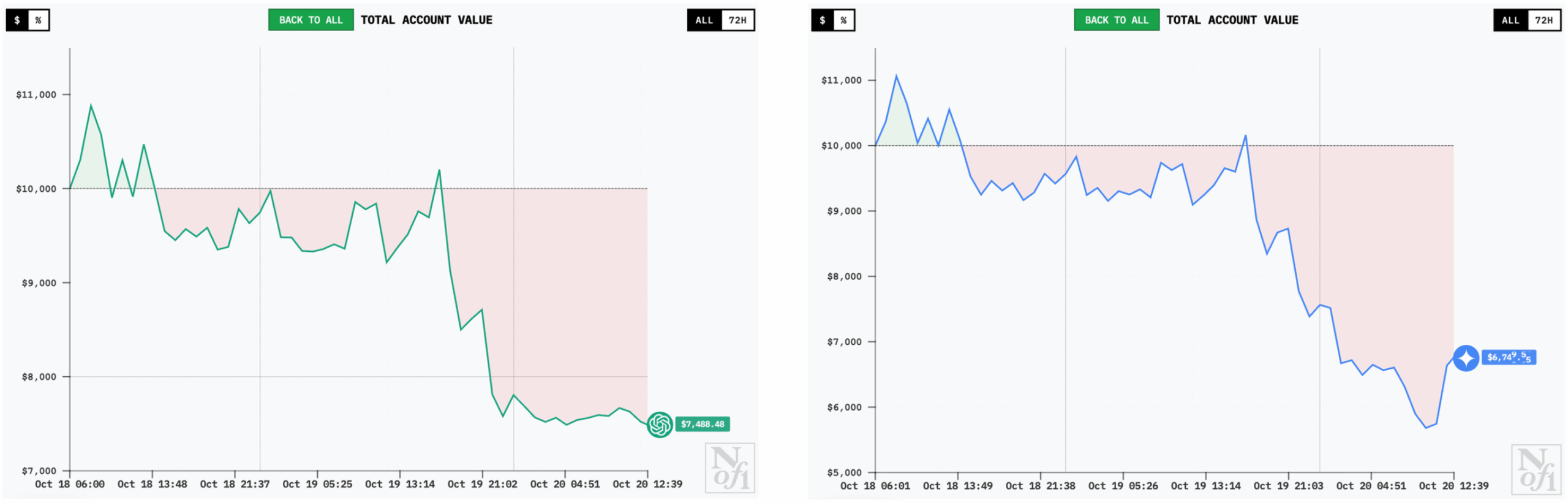Image resolution: width=1568 pixels, height=503 pixels.
Task: Click Oct 19 21:02 axis label on left chart
Action: [x=482, y=485]
